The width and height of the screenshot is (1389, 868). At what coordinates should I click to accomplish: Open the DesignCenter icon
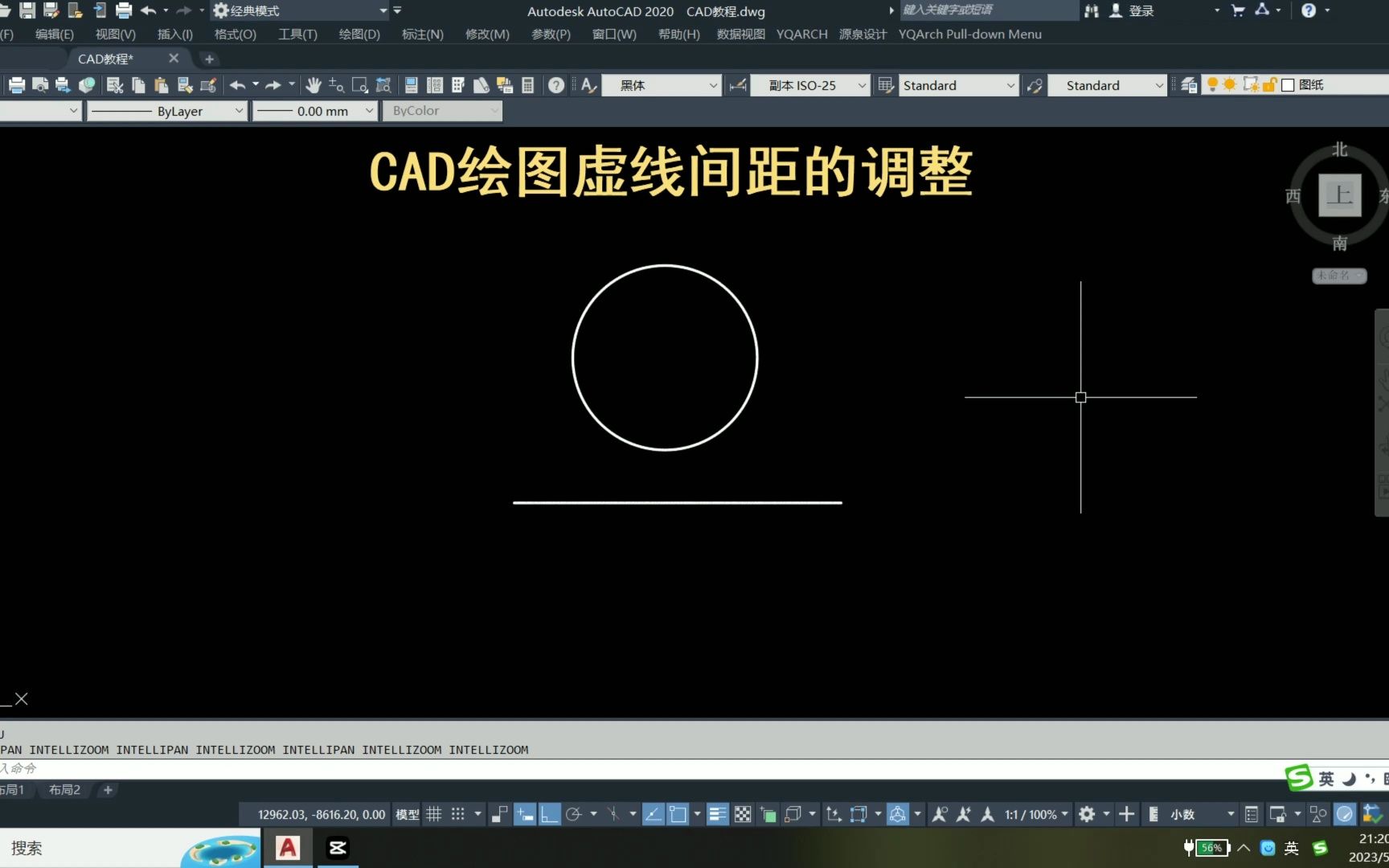pos(435,85)
